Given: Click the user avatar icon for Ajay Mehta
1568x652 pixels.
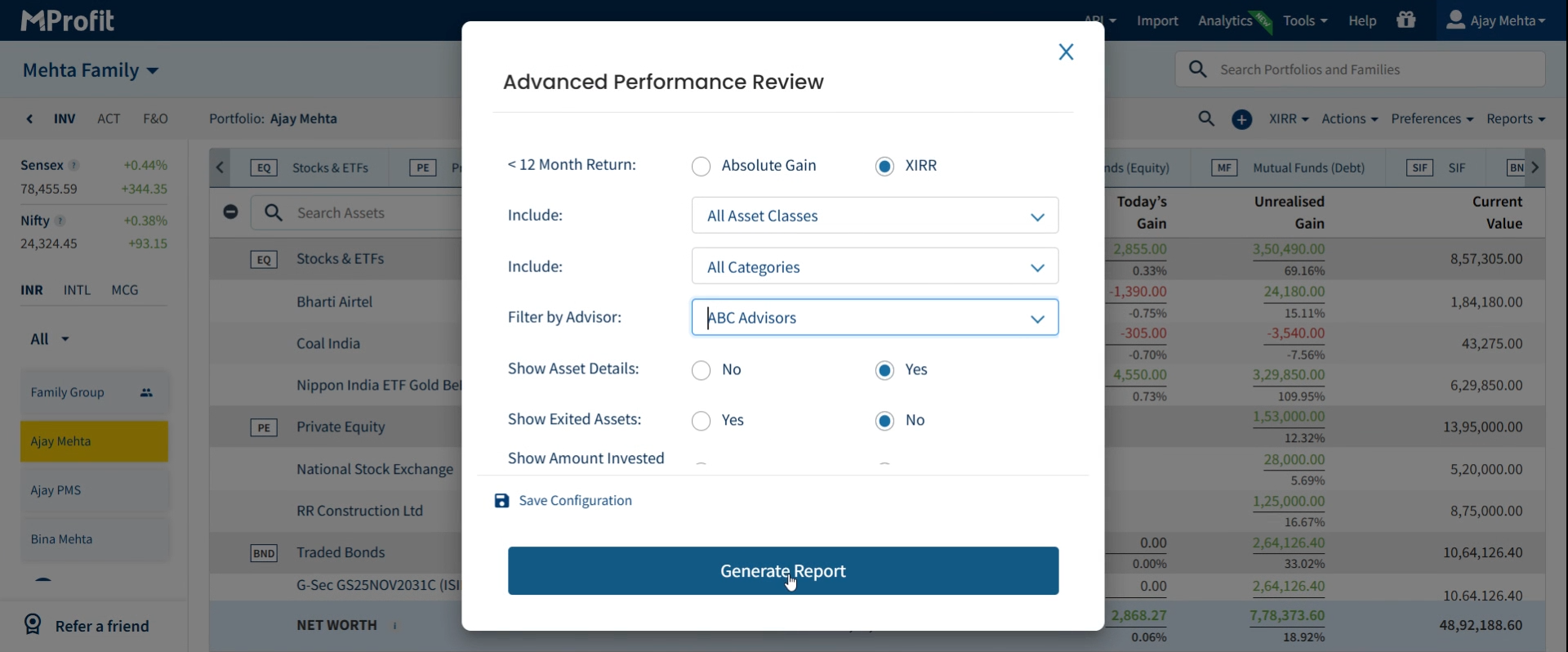Looking at the screenshot, I should point(1455,20).
